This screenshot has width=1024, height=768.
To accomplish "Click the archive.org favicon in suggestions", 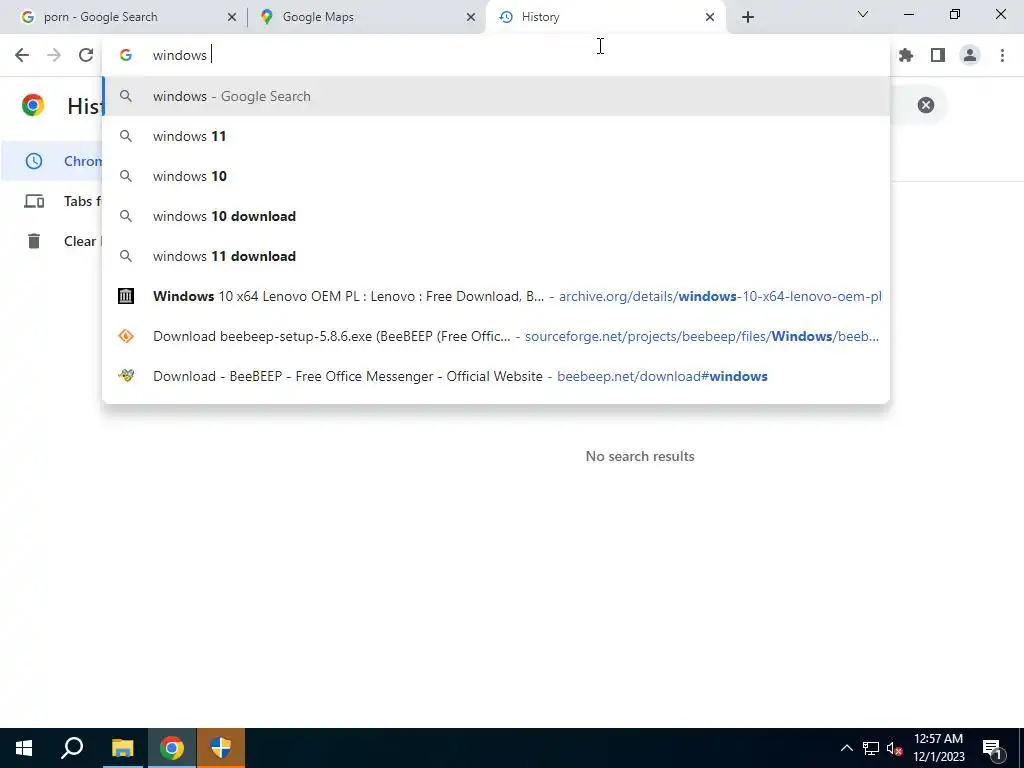I will [126, 296].
